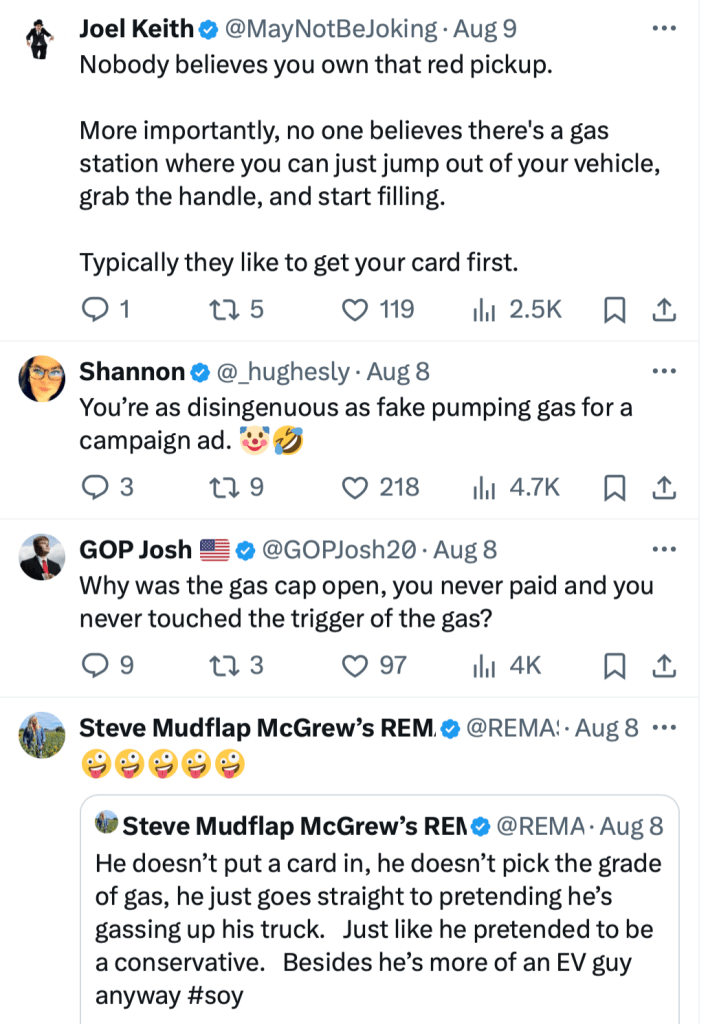The image size is (719, 1024).
Task: Open the #soy hashtag
Action: (x=230, y=996)
